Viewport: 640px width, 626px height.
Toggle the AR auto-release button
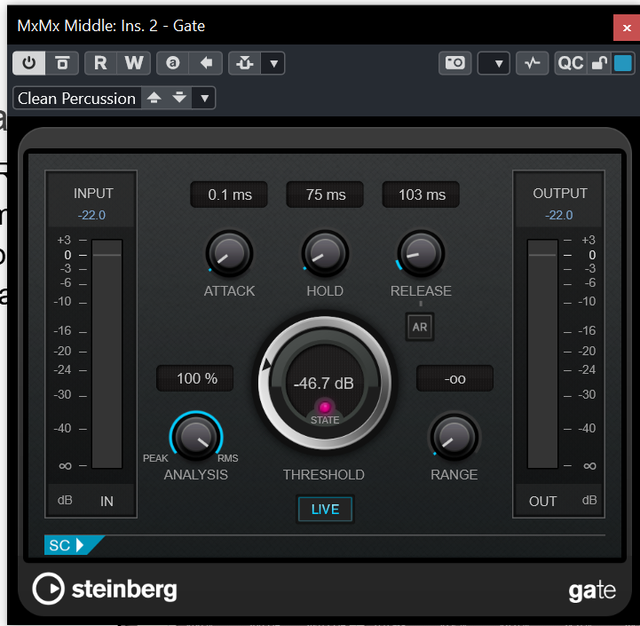coord(420,327)
